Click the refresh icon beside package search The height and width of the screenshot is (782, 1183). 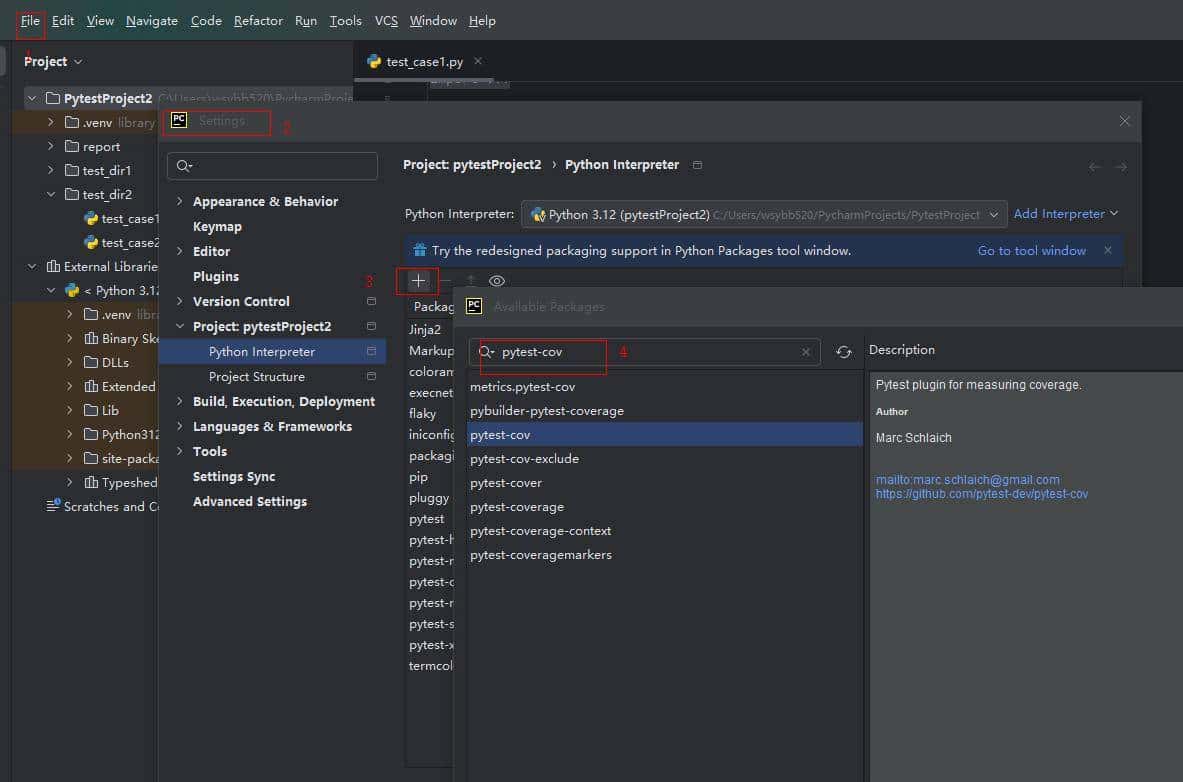844,352
